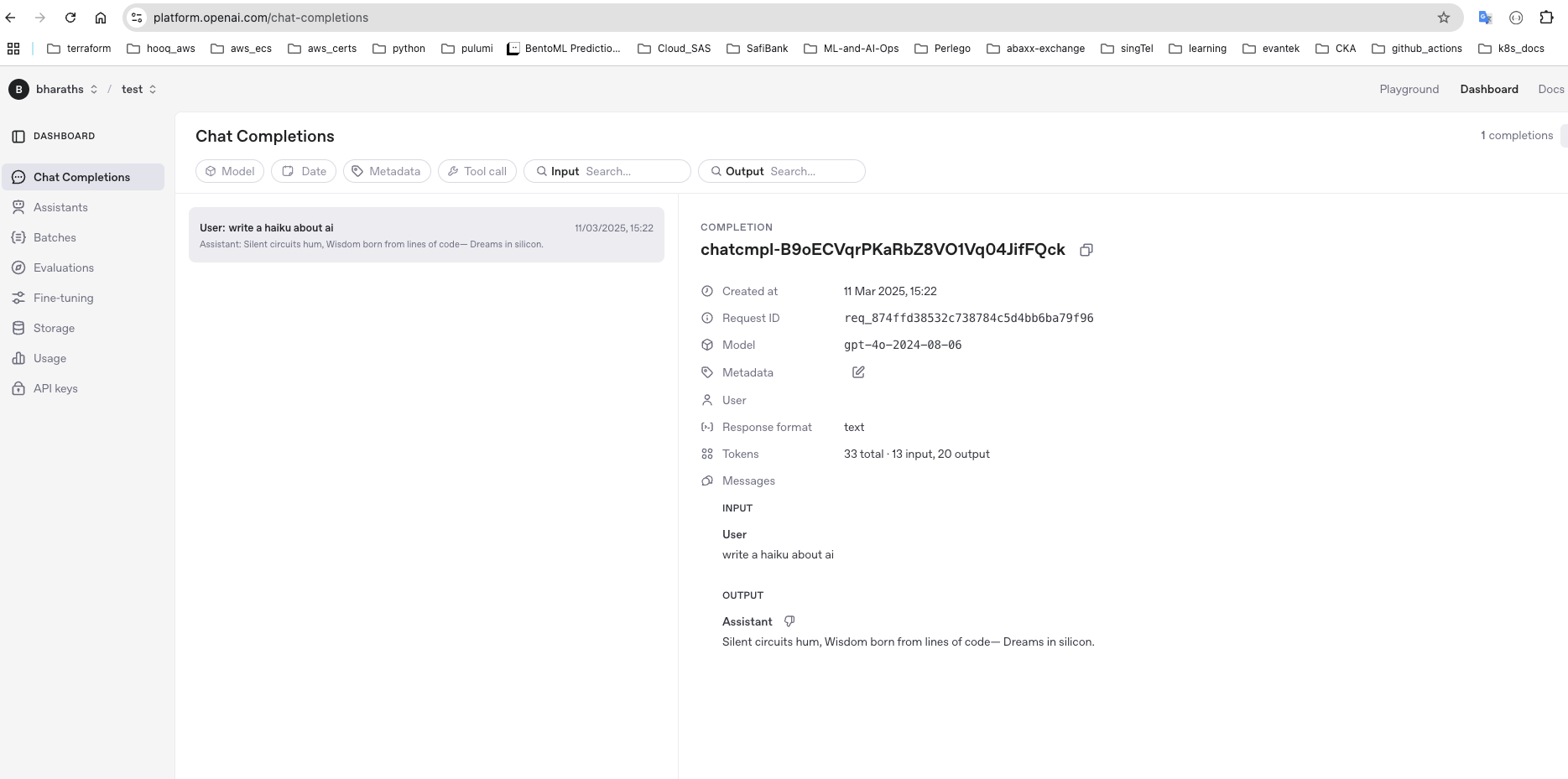Copy the completion ID with copy icon
Screen dimensions: 1568x779
pyautogui.click(x=1086, y=250)
